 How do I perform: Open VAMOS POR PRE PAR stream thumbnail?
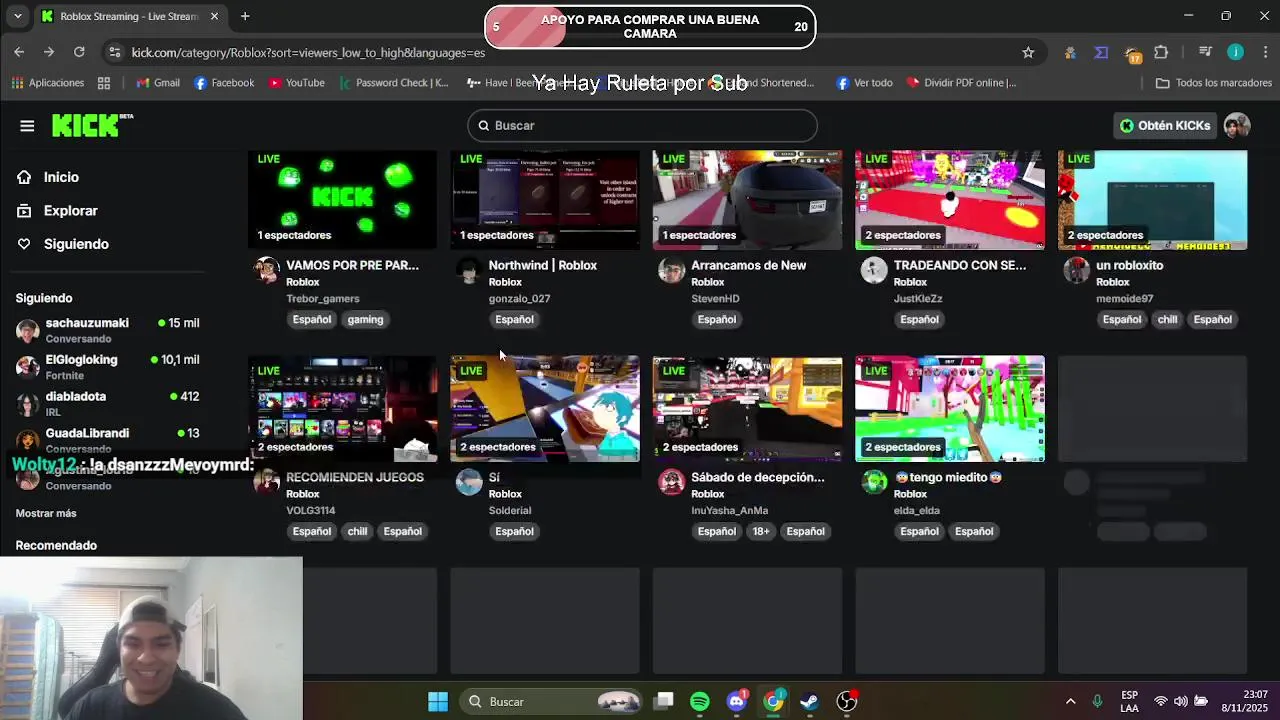pyautogui.click(x=342, y=199)
